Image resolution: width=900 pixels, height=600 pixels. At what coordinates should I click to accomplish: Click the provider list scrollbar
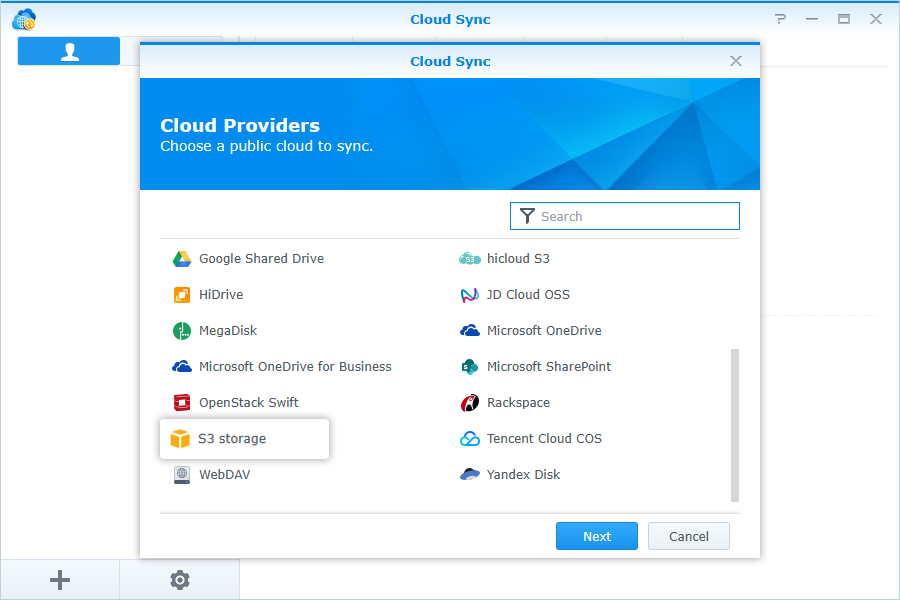735,425
